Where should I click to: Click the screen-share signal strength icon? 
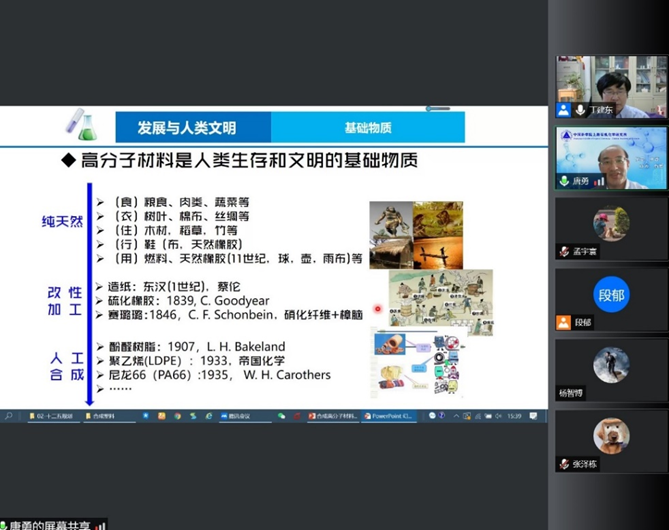point(100,524)
